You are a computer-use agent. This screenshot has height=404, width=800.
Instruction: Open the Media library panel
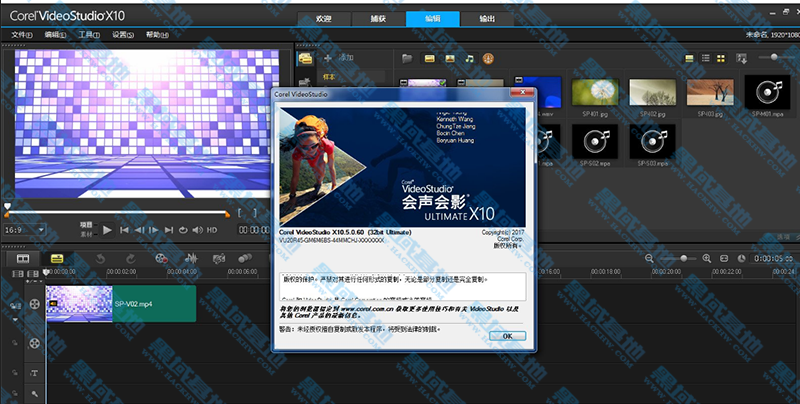[x=305, y=59]
